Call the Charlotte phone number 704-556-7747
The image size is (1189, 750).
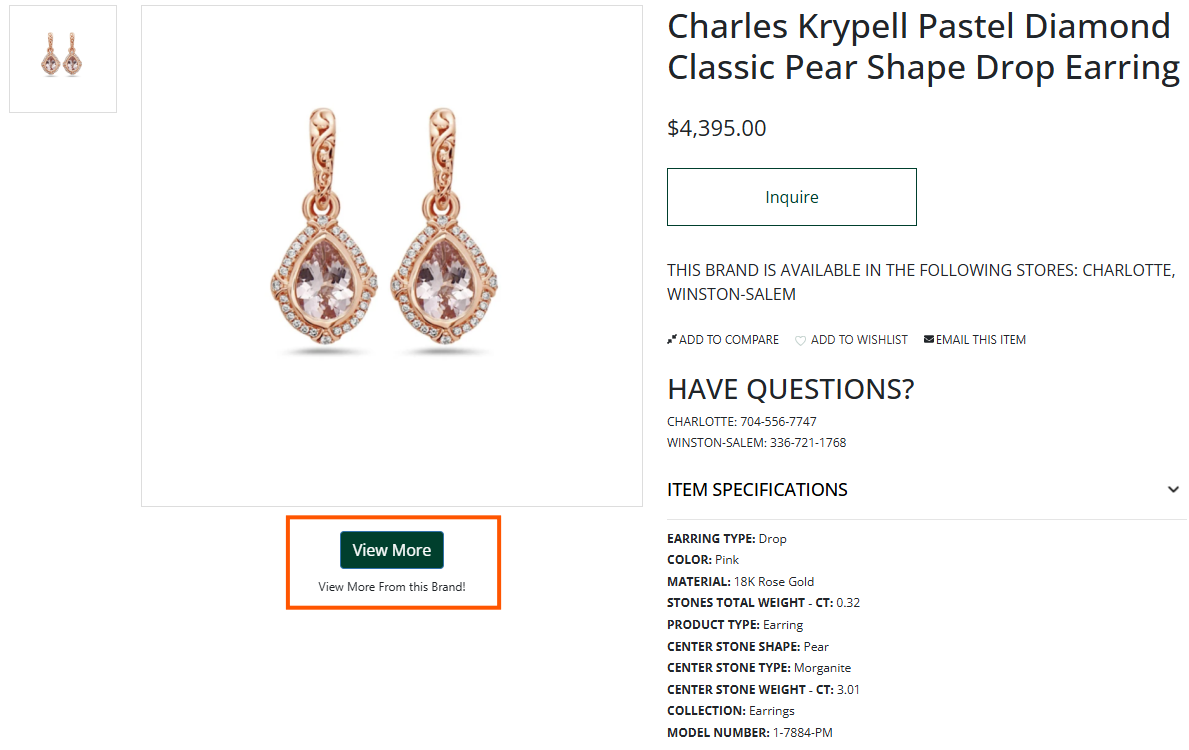[x=778, y=422]
